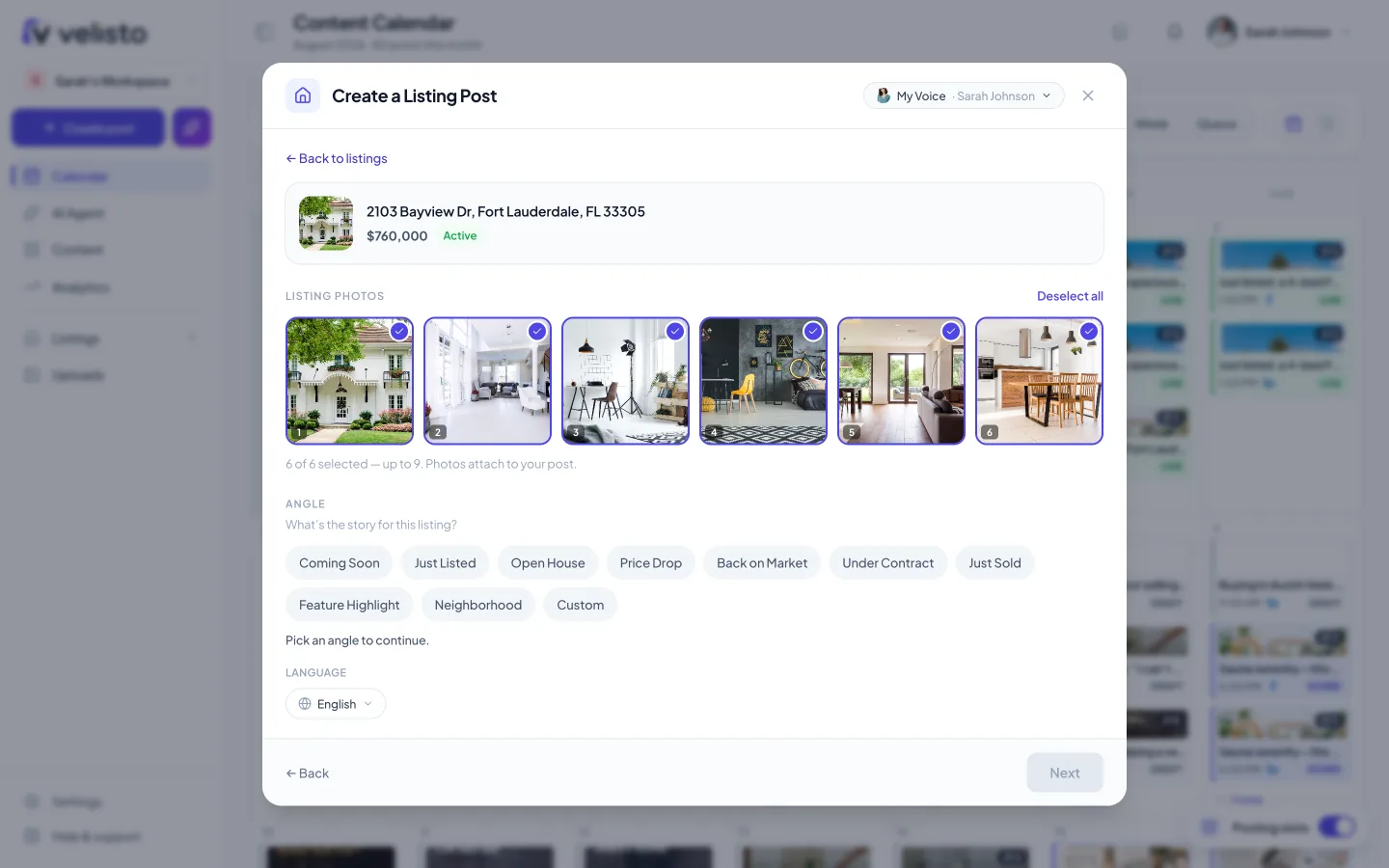Image resolution: width=1389 pixels, height=868 pixels.
Task: Click the Create post button in background sidebar
Action: pyautogui.click(x=89, y=127)
